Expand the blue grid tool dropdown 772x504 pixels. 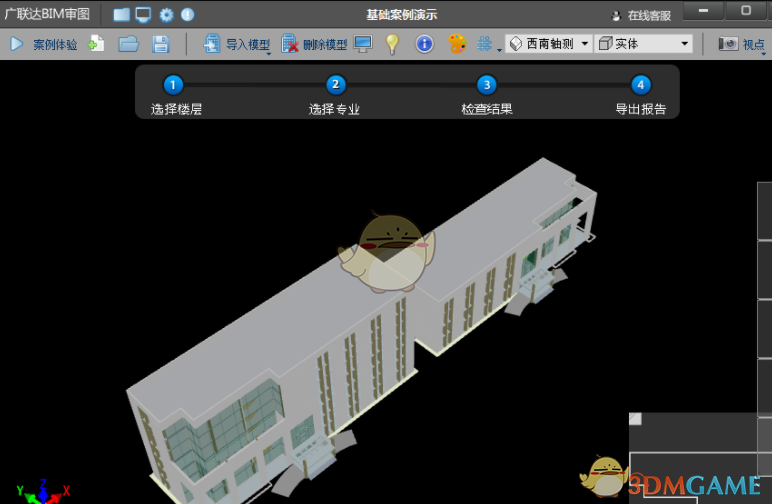point(487,44)
